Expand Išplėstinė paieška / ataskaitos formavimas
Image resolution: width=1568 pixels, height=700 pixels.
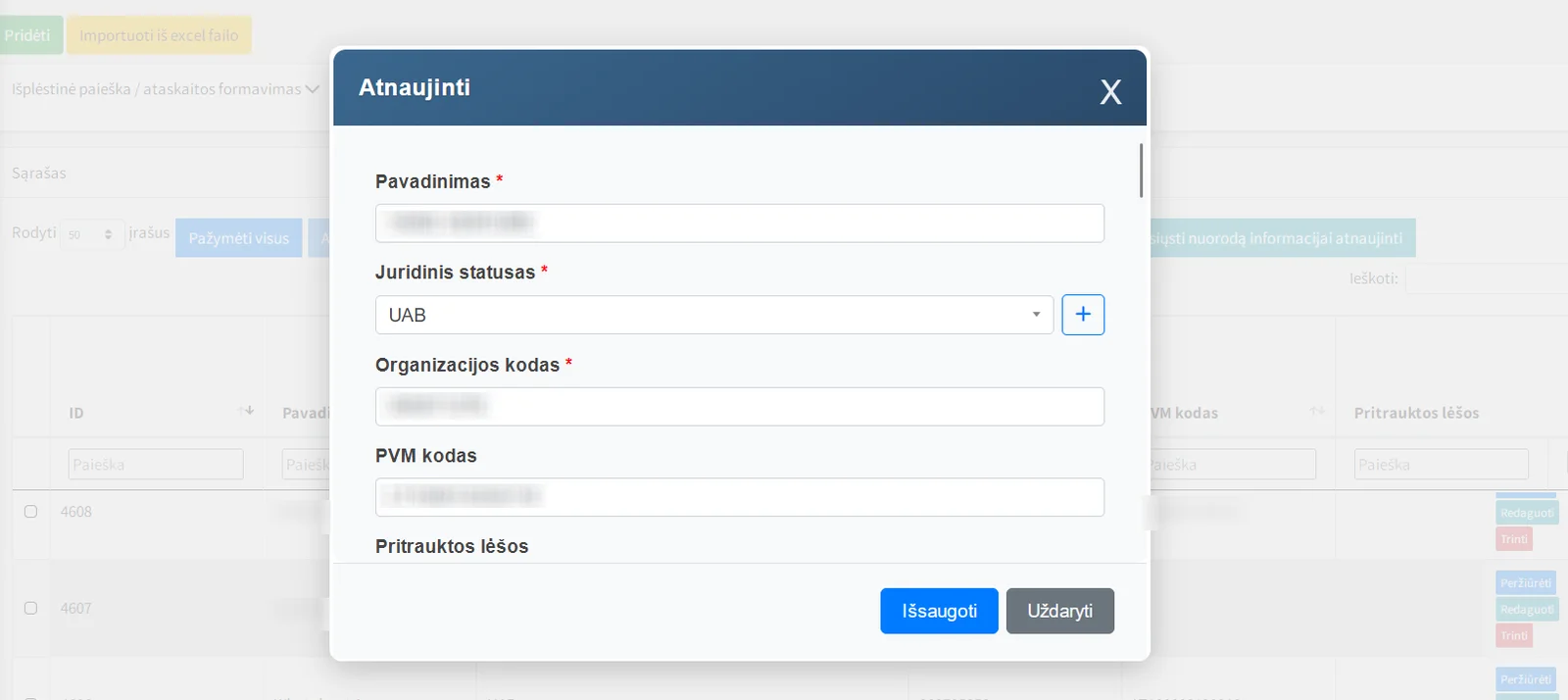coord(165,89)
